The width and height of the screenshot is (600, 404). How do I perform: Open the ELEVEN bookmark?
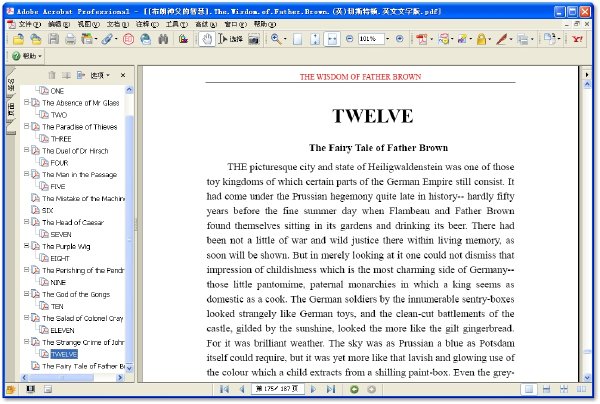coord(62,330)
